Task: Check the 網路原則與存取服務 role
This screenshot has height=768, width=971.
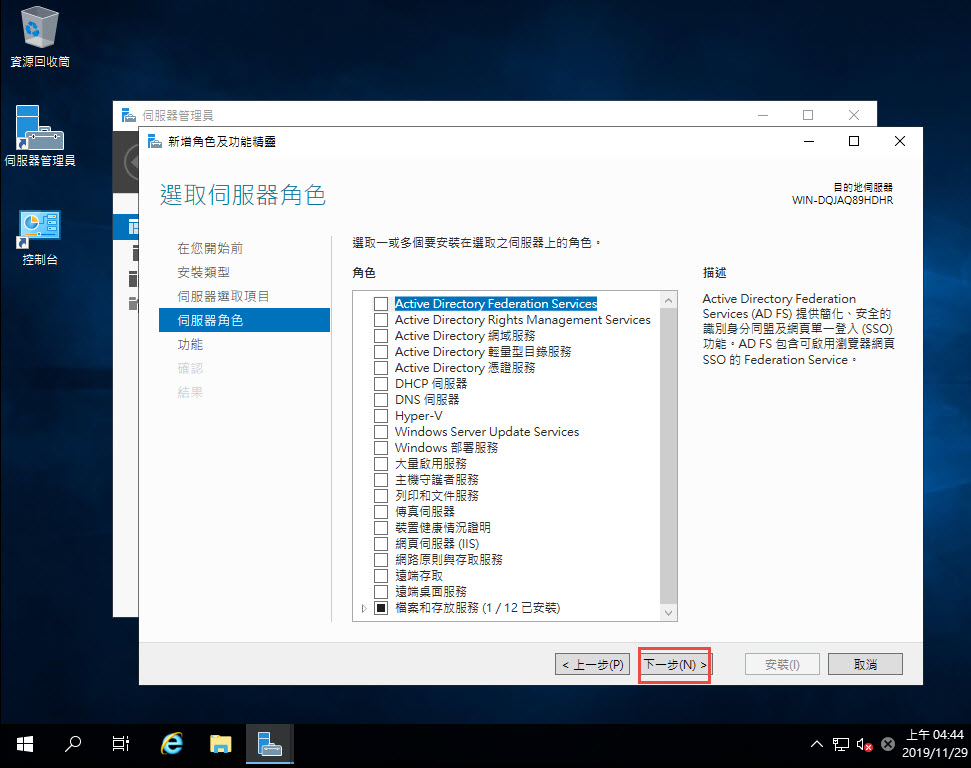Action: pyautogui.click(x=381, y=560)
